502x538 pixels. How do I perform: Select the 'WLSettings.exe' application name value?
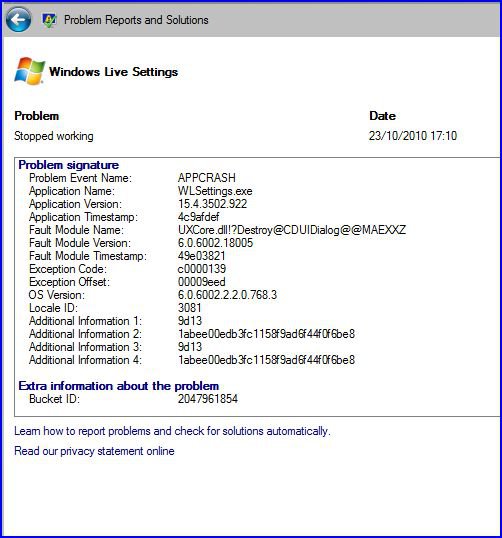pyautogui.click(x=215, y=191)
